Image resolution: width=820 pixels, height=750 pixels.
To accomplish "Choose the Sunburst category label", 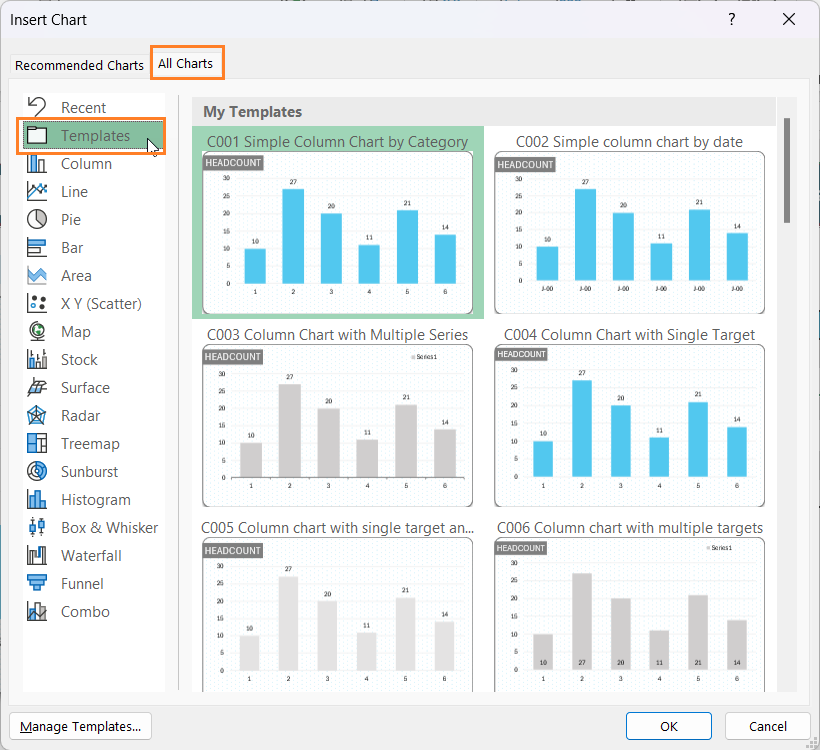I will click(89, 472).
